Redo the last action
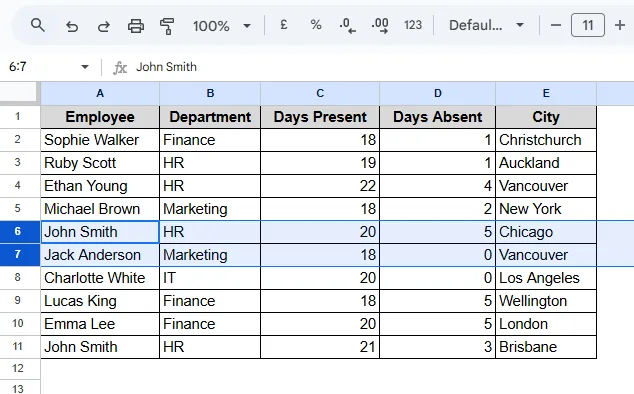Screen dimensions: 634x394 tap(104, 26)
